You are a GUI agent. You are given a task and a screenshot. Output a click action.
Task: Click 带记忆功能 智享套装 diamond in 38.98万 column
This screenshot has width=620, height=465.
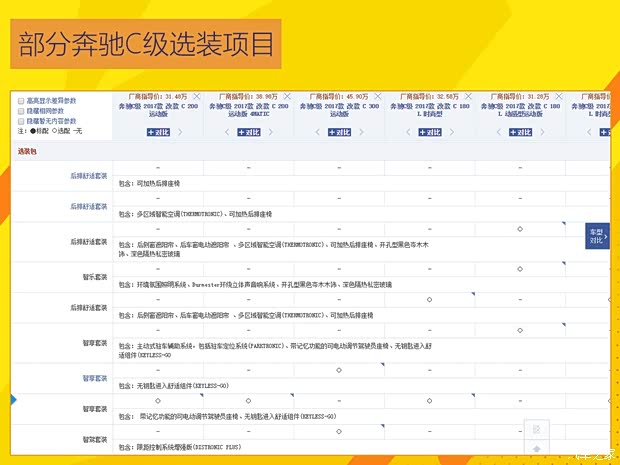tap(248, 401)
